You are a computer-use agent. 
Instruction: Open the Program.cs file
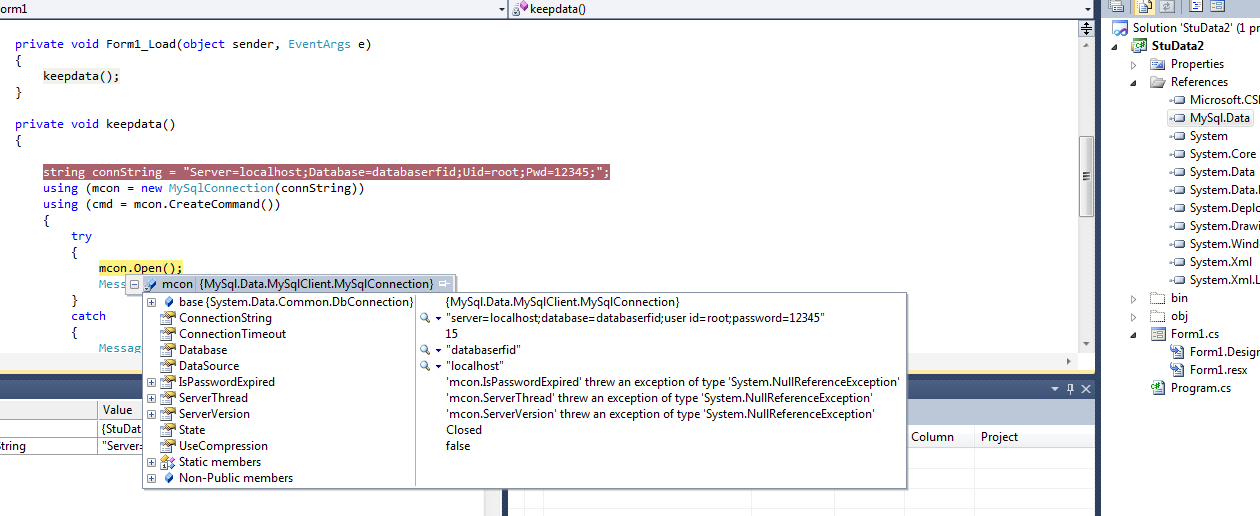pyautogui.click(x=1201, y=388)
